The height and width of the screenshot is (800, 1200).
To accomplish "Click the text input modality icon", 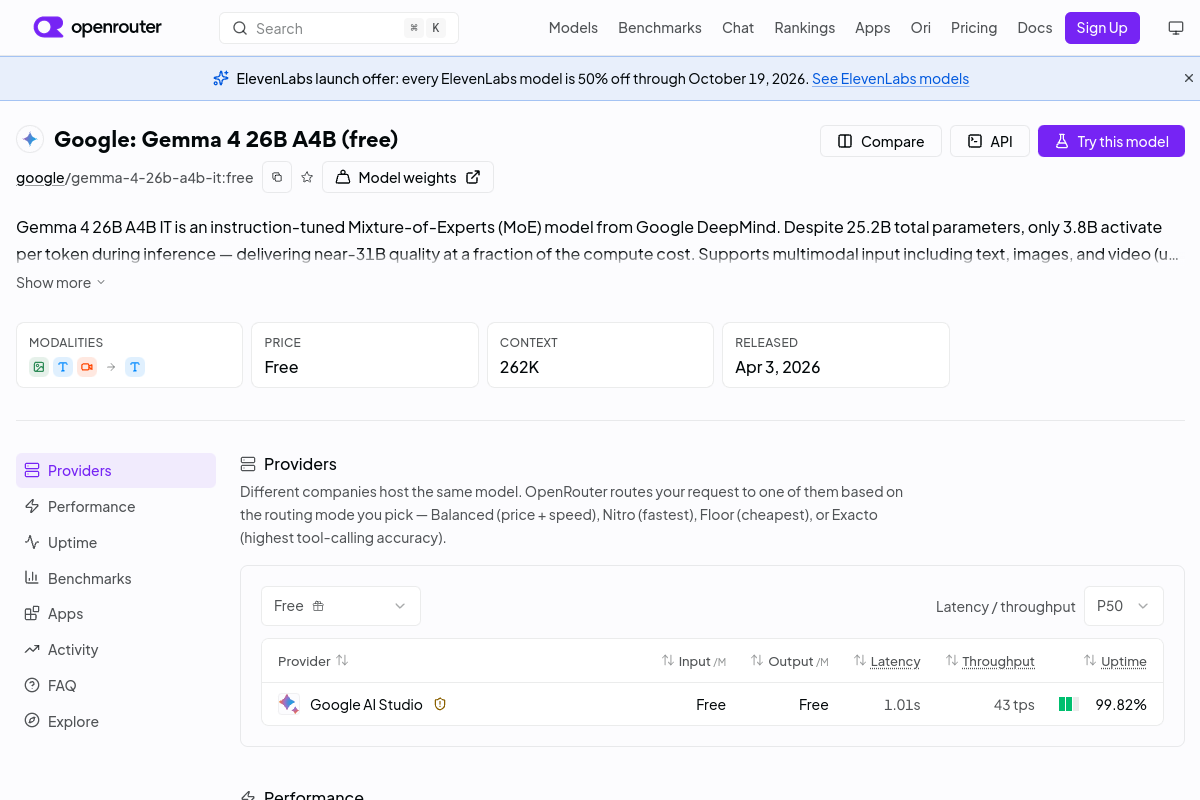I will [63, 367].
